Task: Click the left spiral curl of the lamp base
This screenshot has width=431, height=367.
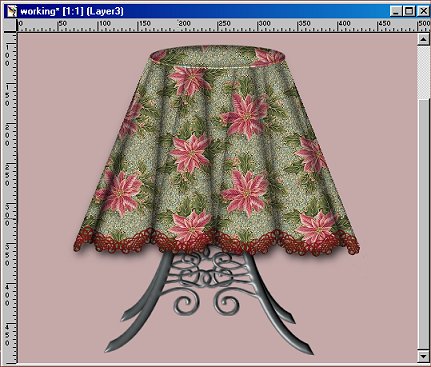Action: click(x=184, y=303)
